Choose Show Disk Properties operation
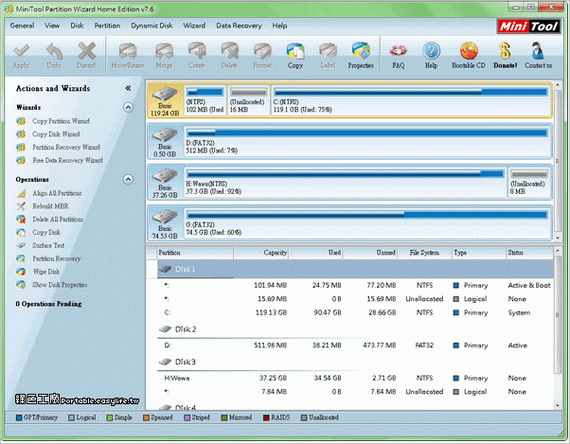The width and height of the screenshot is (570, 444). [60, 285]
